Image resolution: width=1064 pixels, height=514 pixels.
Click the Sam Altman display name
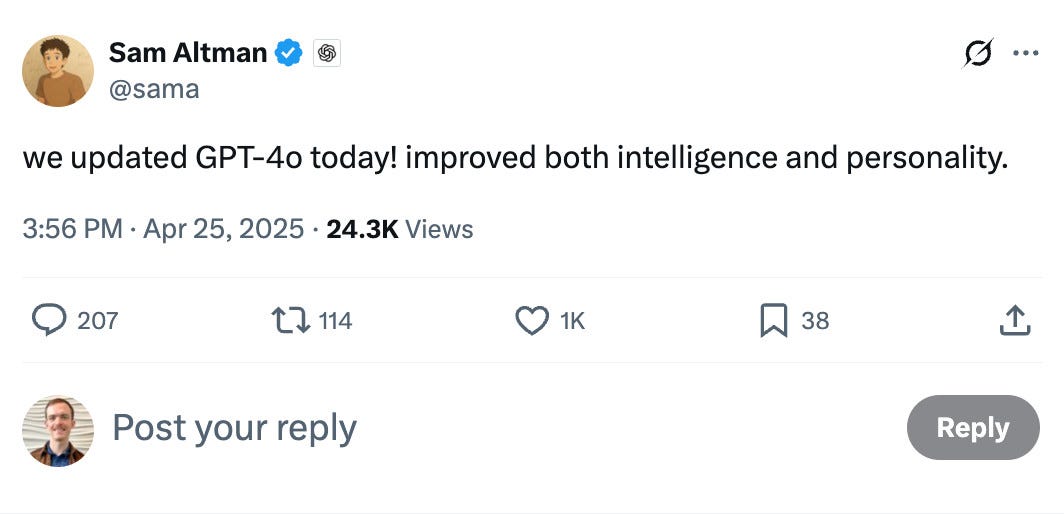(188, 52)
